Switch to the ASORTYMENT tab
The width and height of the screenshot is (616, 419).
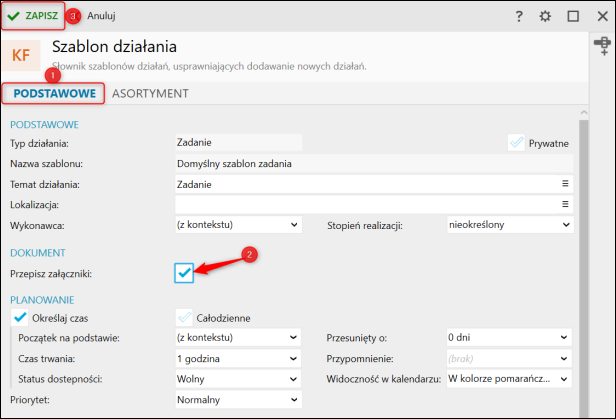coord(150,93)
